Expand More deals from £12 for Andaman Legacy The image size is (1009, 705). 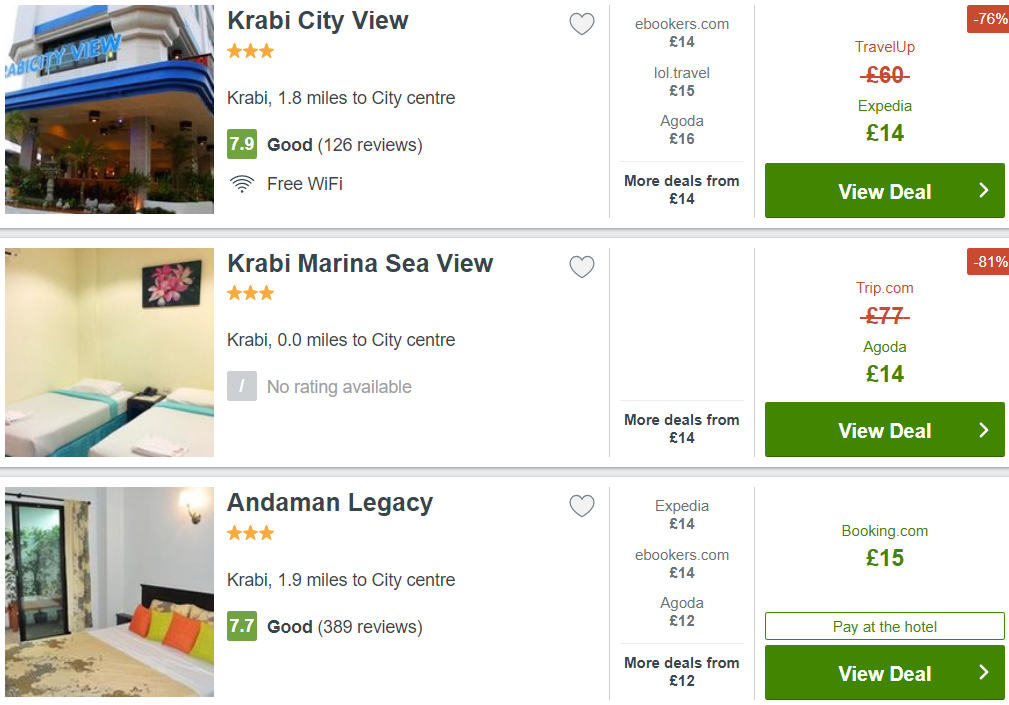tap(681, 672)
